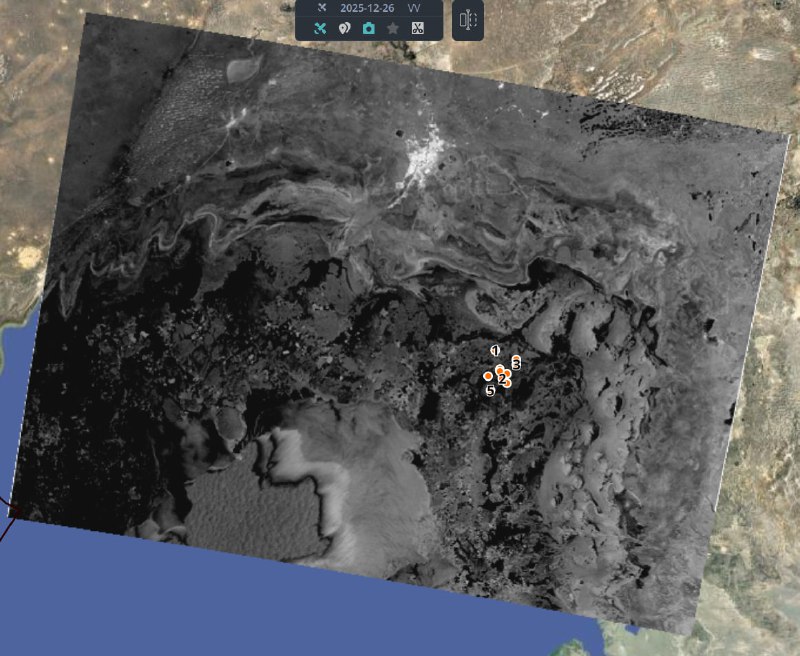Screen dimensions: 800x656
Task: Select map marker number 1
Action: pyautogui.click(x=495, y=350)
